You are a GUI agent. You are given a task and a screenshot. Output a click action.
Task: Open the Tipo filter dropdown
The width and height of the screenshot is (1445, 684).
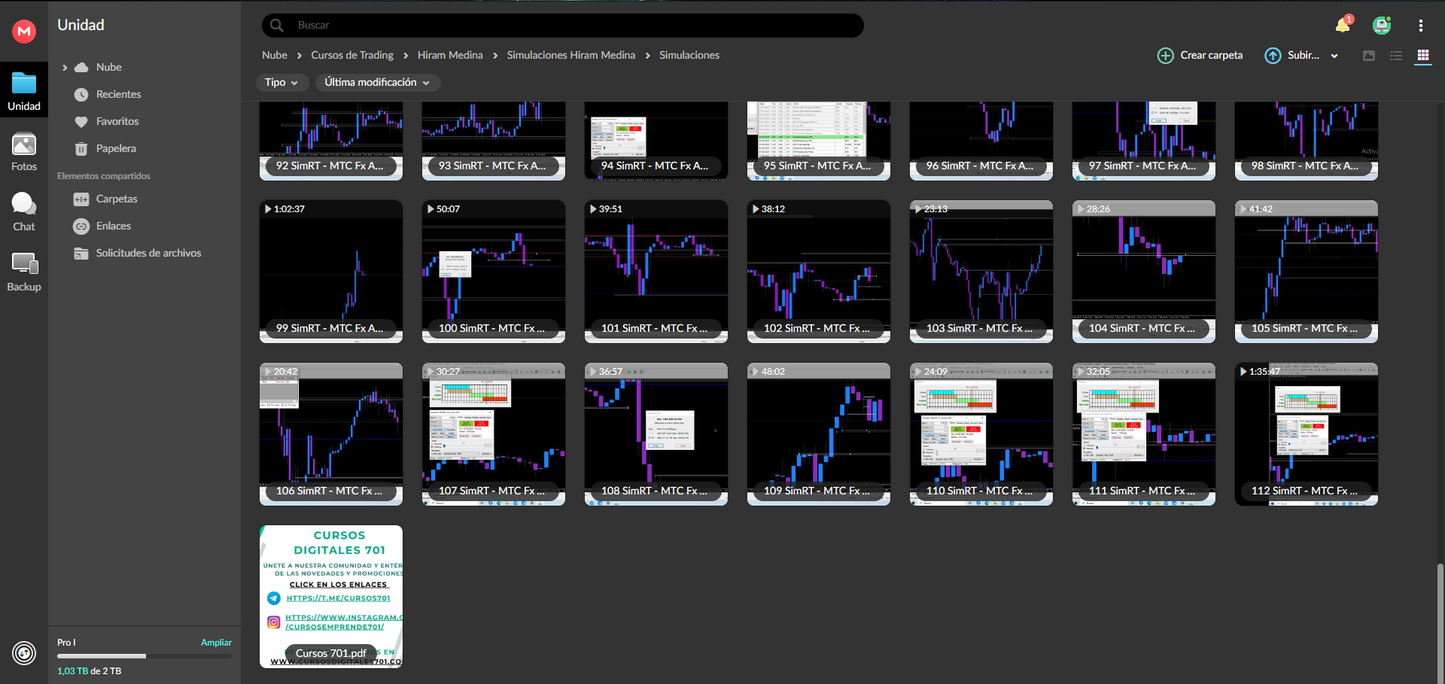click(281, 83)
